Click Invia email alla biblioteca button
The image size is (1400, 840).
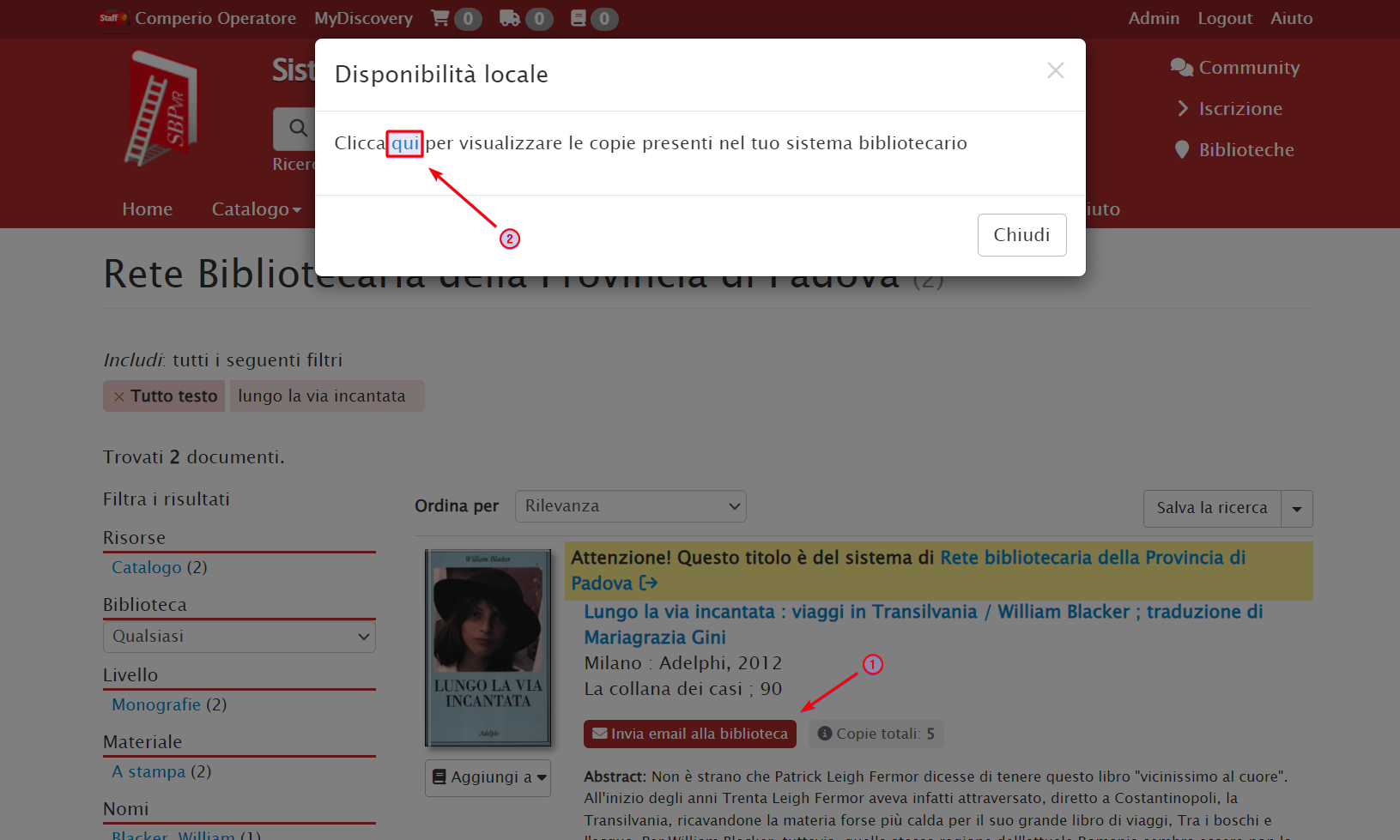coord(690,734)
